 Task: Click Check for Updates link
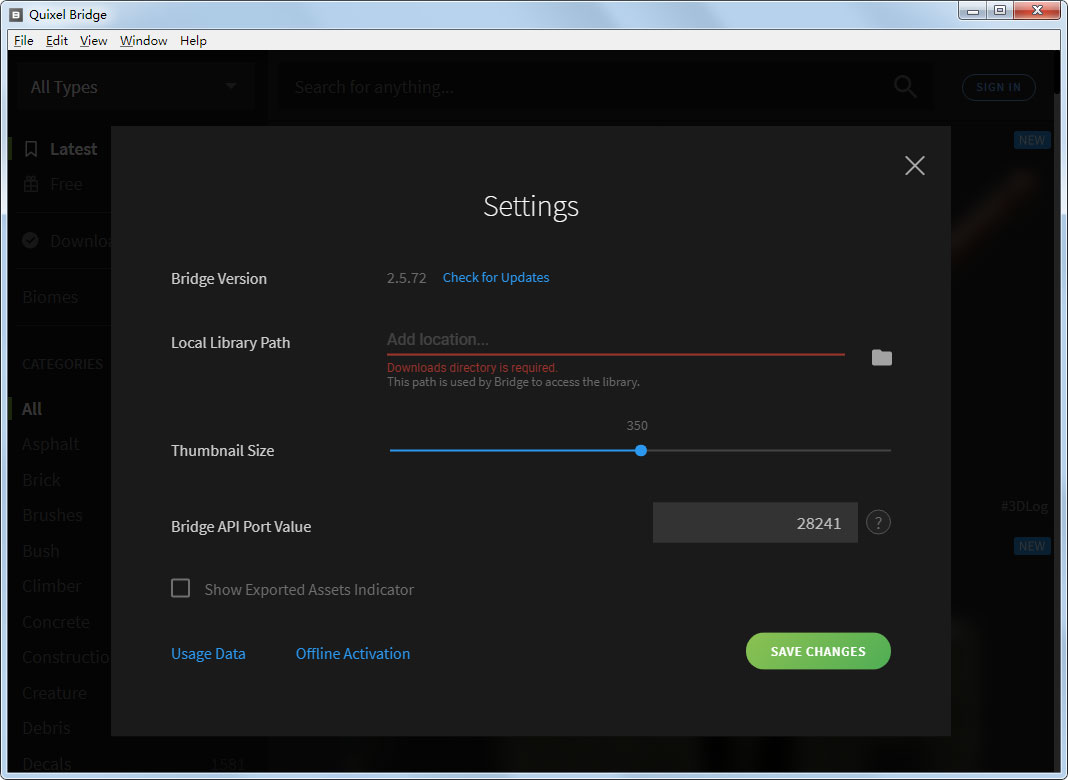point(496,277)
